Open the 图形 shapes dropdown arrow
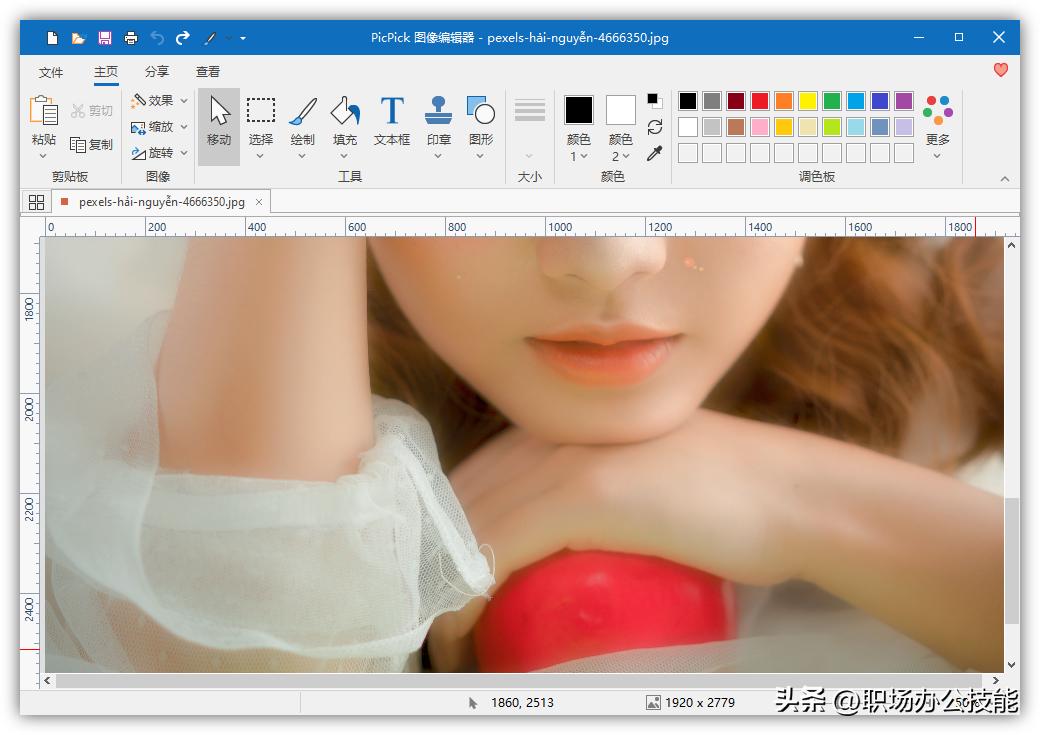1040x735 pixels. (x=480, y=156)
